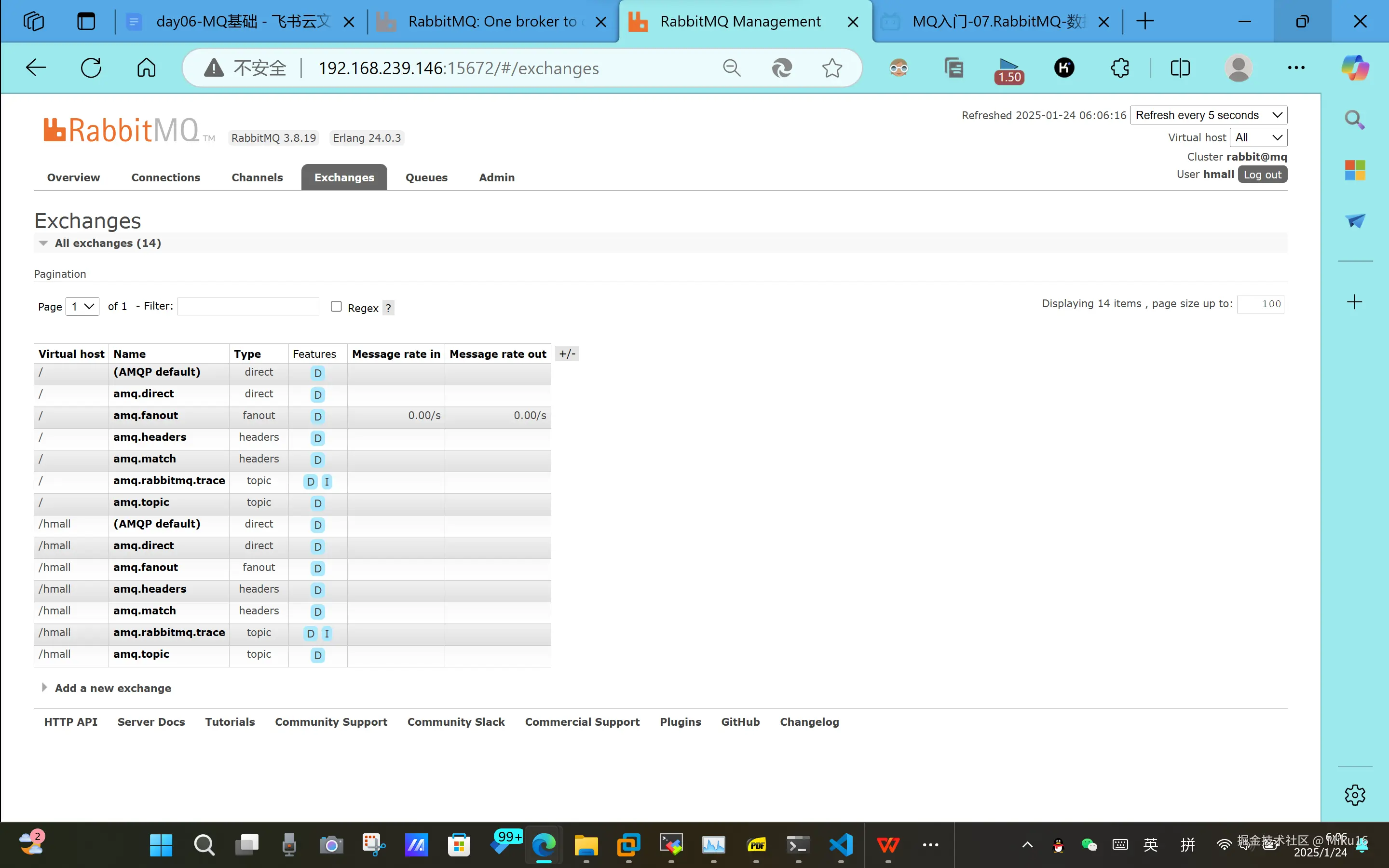
Task: Add page to favorites star icon
Action: [x=831, y=68]
